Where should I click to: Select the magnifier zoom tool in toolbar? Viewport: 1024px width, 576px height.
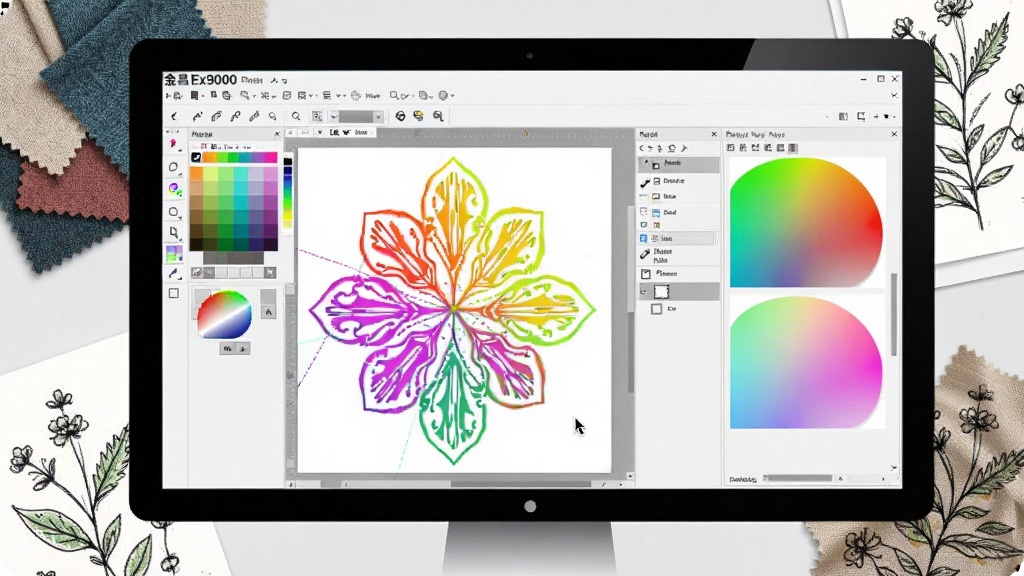point(296,116)
